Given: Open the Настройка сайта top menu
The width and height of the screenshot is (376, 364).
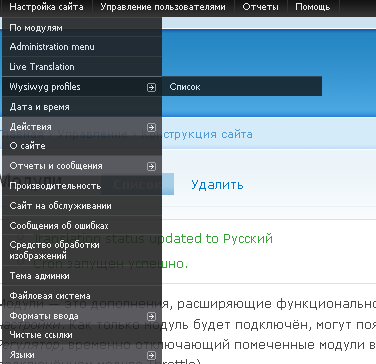Looking at the screenshot, I should (46, 7).
